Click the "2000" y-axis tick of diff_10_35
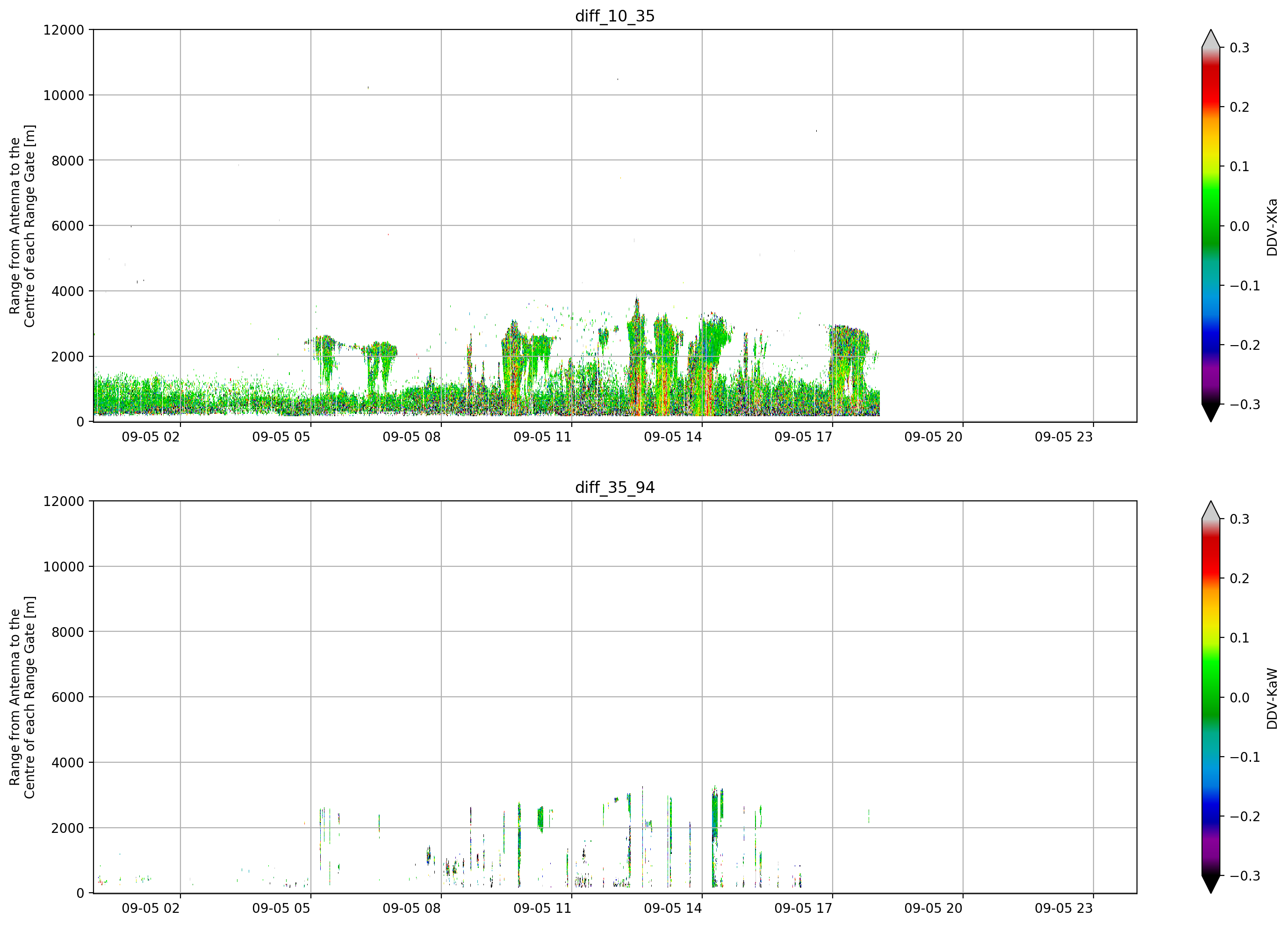 coord(68,357)
